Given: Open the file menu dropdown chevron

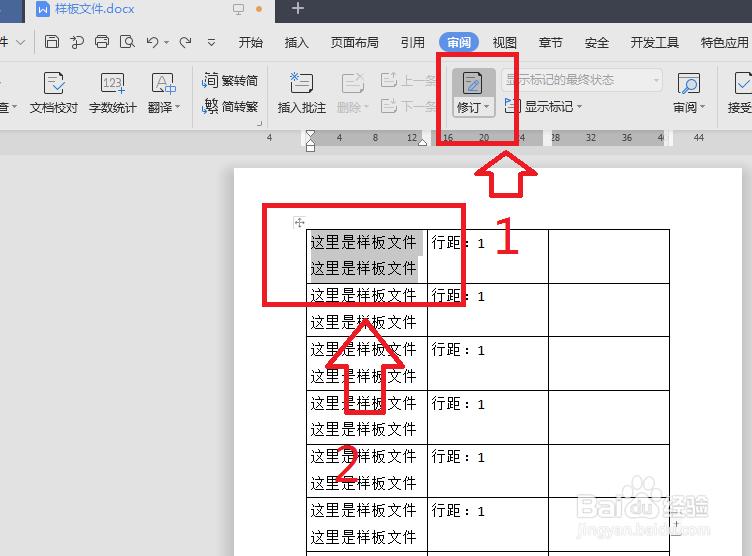Looking at the screenshot, I should tap(20, 42).
